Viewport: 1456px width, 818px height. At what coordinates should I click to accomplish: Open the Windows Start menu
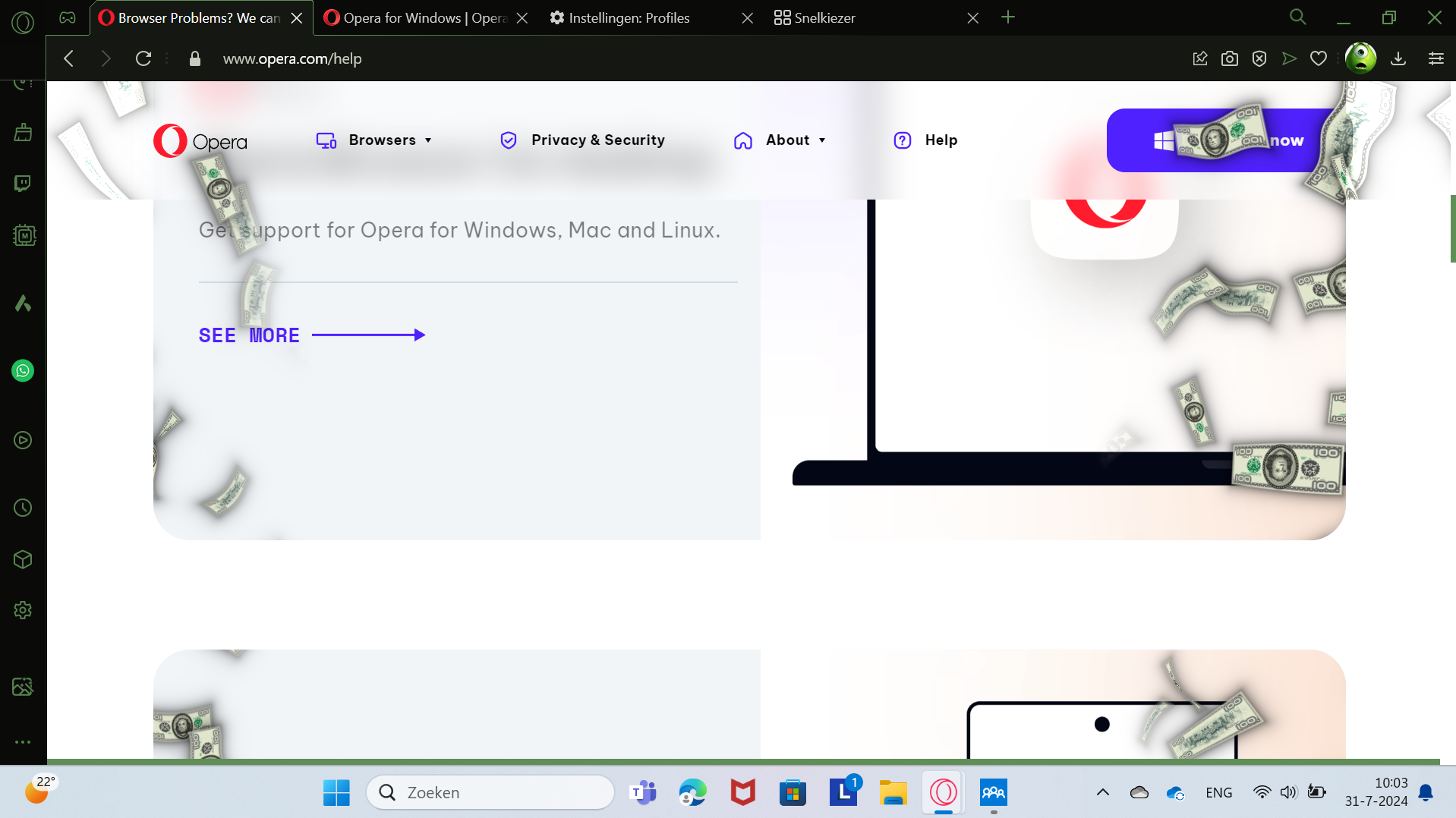click(336, 792)
